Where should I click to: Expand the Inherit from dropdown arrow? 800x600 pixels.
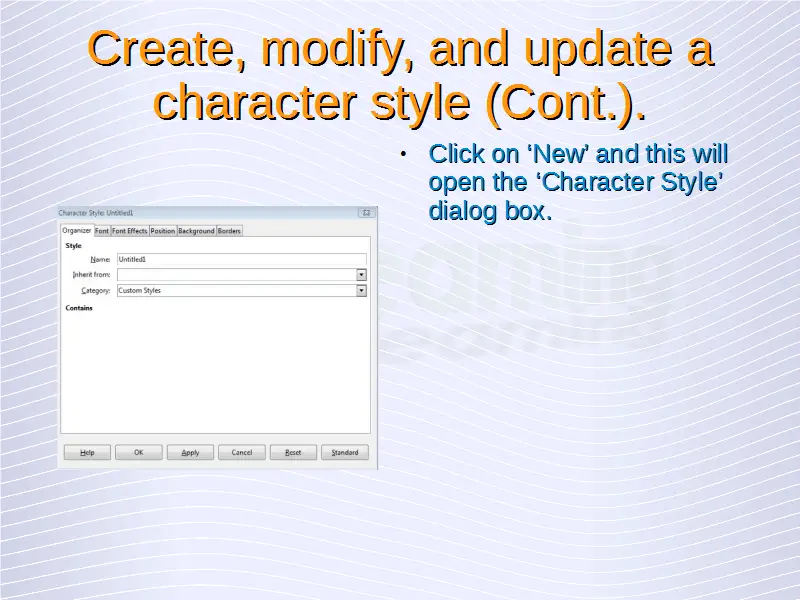[361, 274]
